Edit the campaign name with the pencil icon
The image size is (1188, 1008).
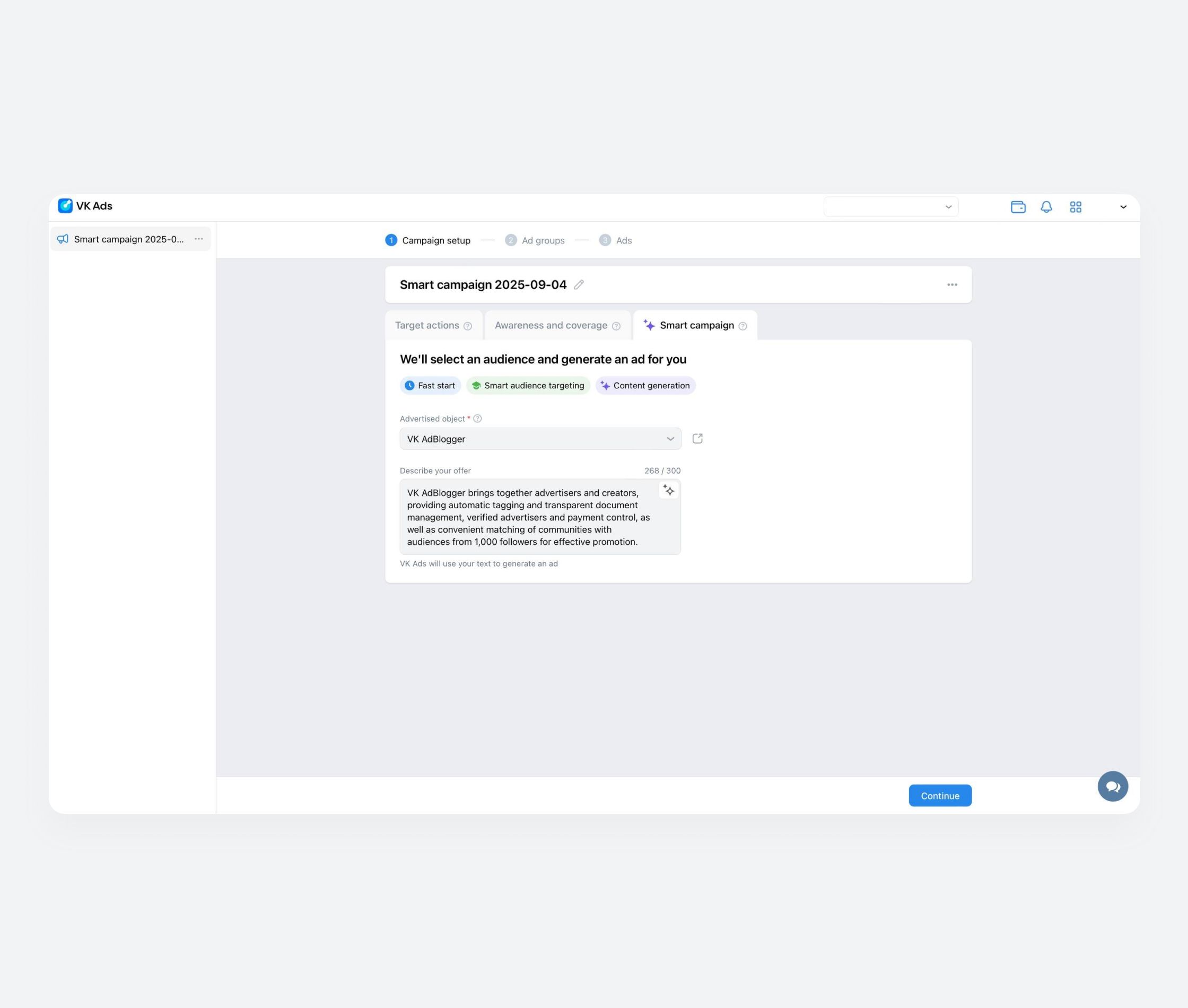[x=579, y=284]
